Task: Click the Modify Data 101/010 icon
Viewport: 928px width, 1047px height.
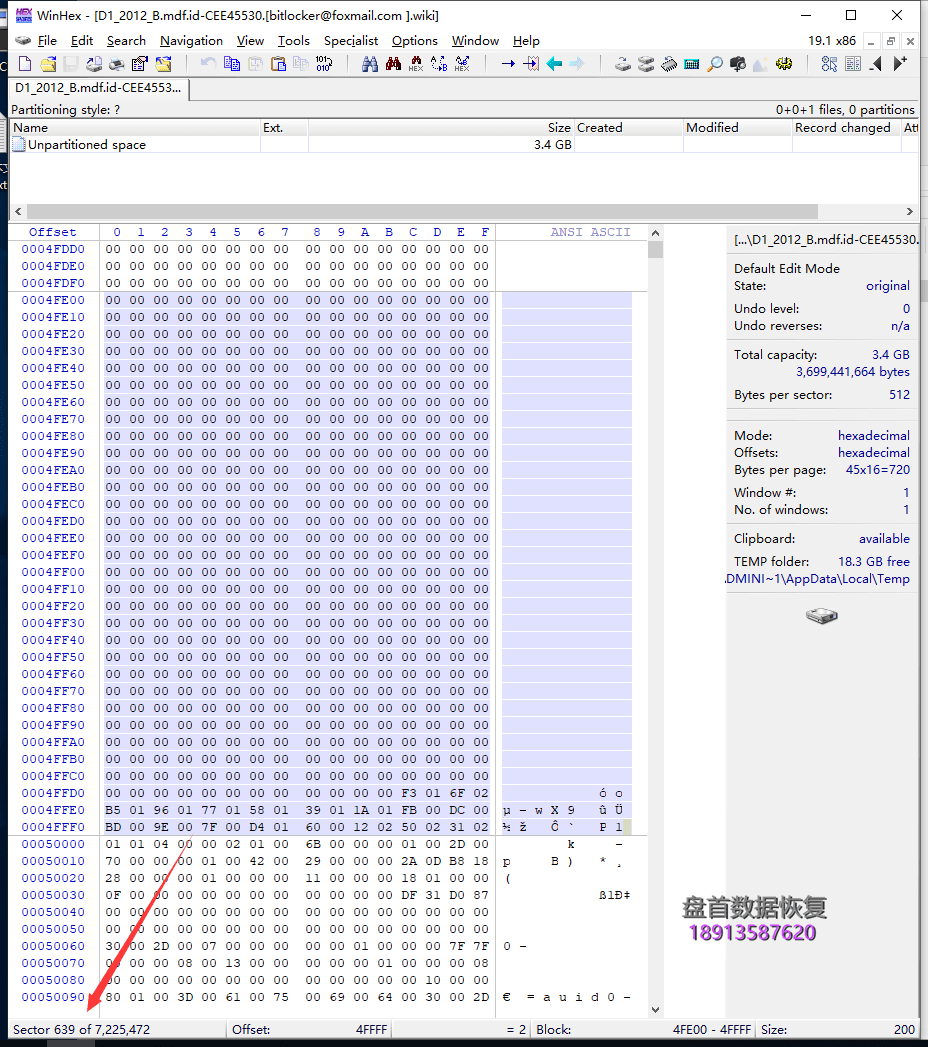Action: tap(324, 64)
